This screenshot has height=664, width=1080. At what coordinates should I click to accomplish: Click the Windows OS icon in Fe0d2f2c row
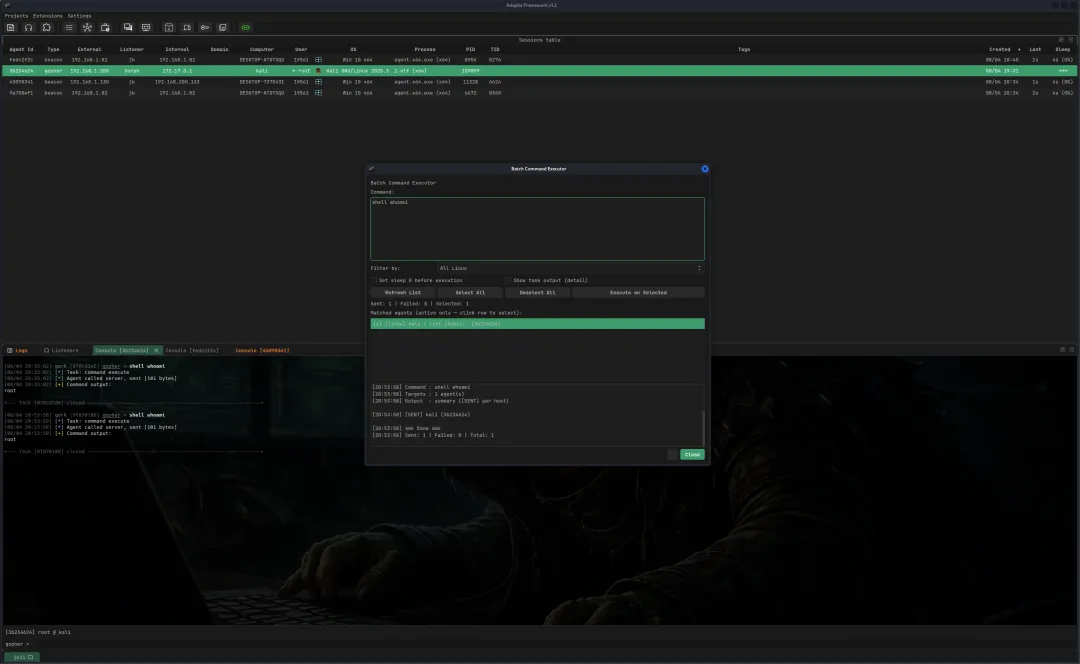pos(318,60)
